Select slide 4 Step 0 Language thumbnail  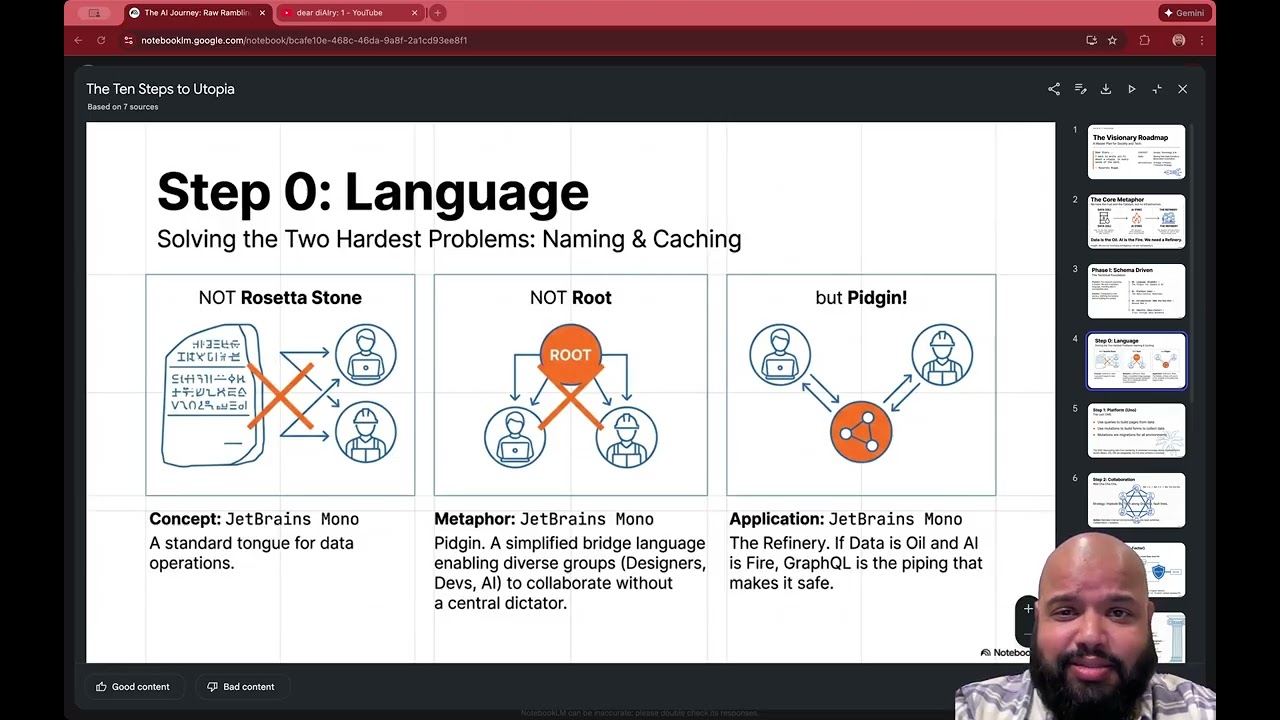click(1136, 361)
